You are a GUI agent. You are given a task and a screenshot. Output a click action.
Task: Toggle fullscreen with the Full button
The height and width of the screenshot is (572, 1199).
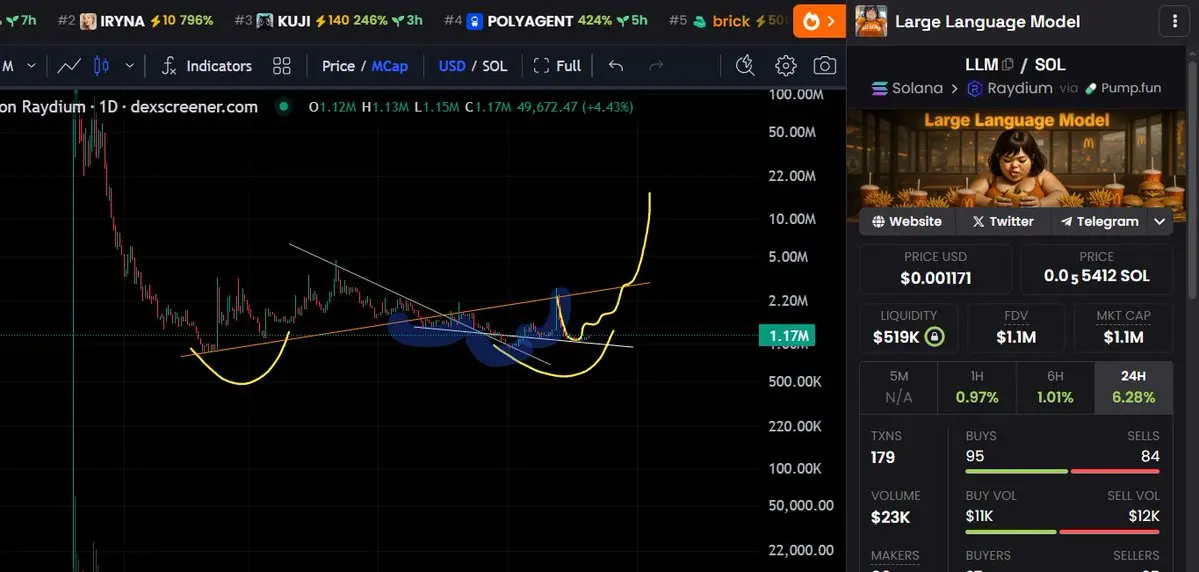[x=557, y=66]
